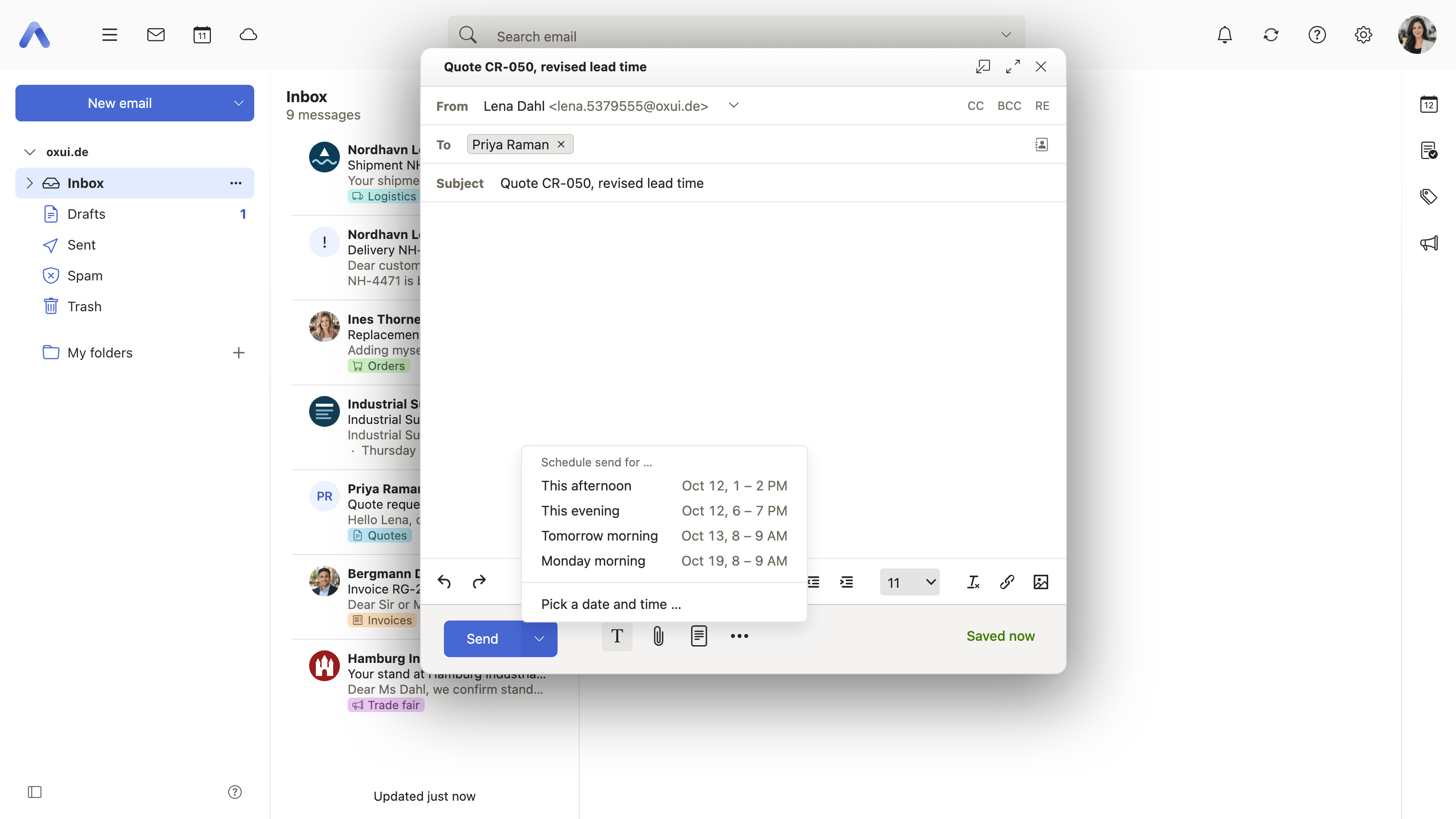The height and width of the screenshot is (819, 1456).
Task: Expand the Inbox folder subfolders
Action: point(29,183)
